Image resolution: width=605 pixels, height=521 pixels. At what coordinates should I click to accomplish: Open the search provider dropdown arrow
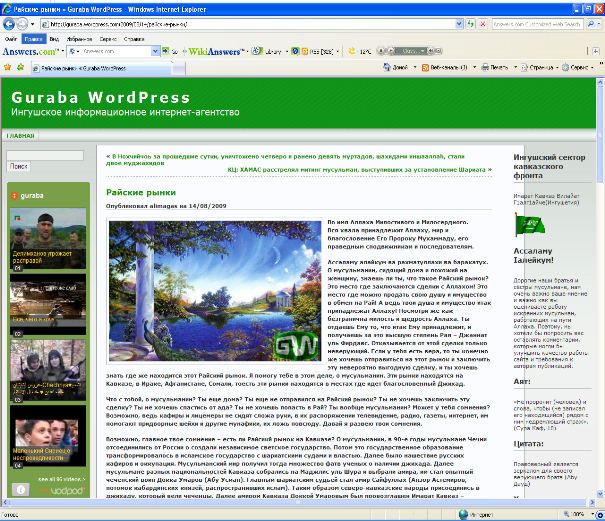click(600, 24)
